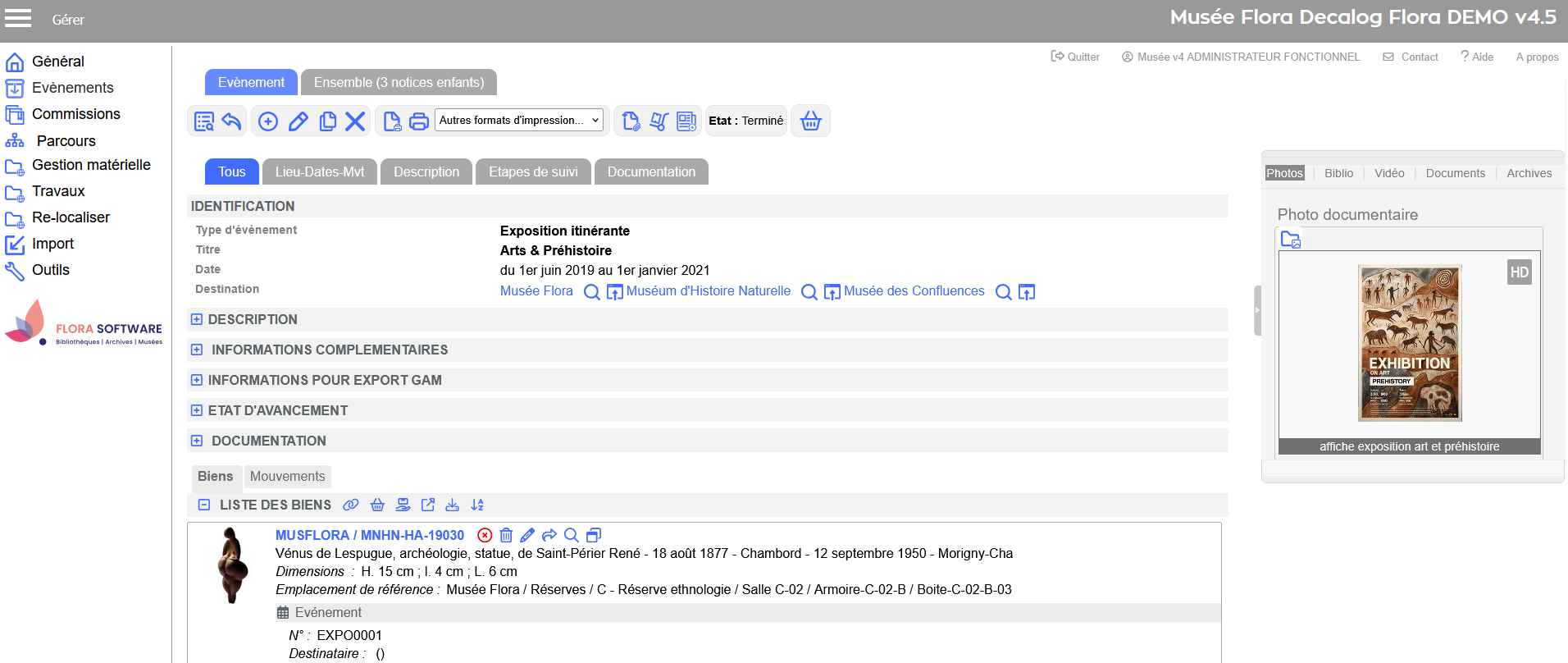Click the blue X delete icon in toolbar
The height and width of the screenshot is (663, 1568).
coord(355,121)
